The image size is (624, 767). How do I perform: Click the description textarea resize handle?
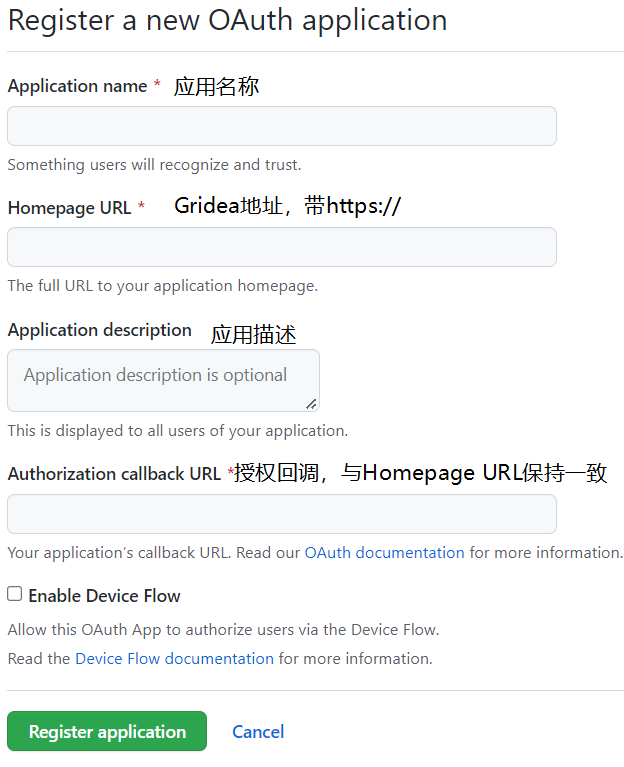[x=312, y=404]
